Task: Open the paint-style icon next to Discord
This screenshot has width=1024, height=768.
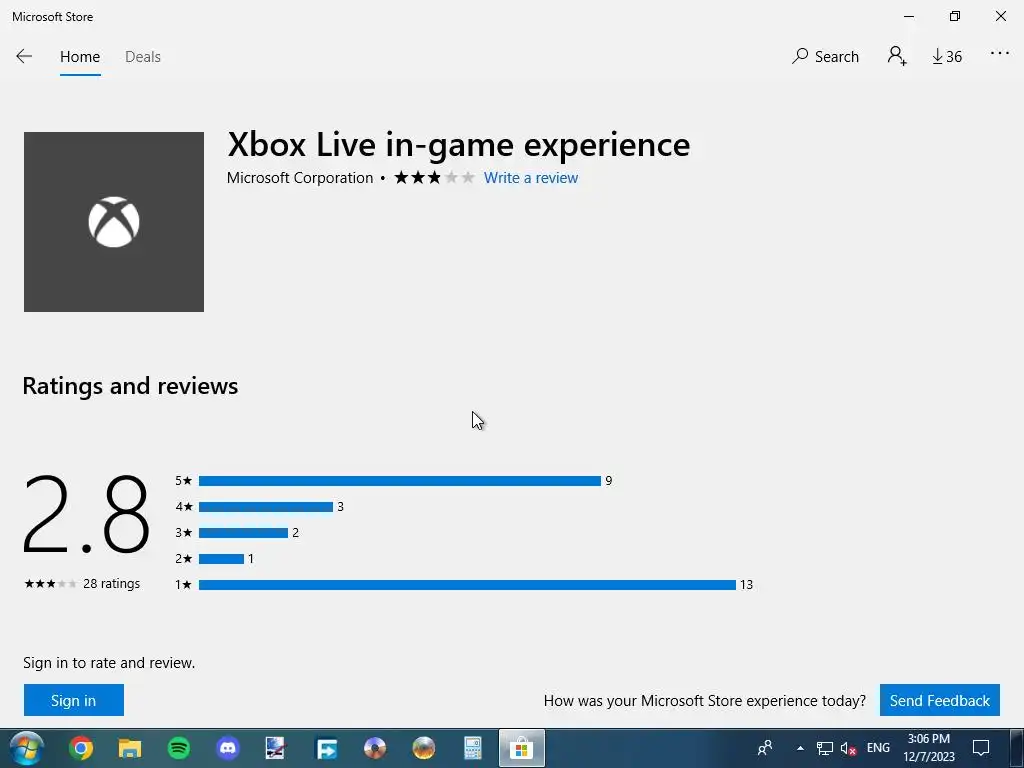Action: pos(276,748)
